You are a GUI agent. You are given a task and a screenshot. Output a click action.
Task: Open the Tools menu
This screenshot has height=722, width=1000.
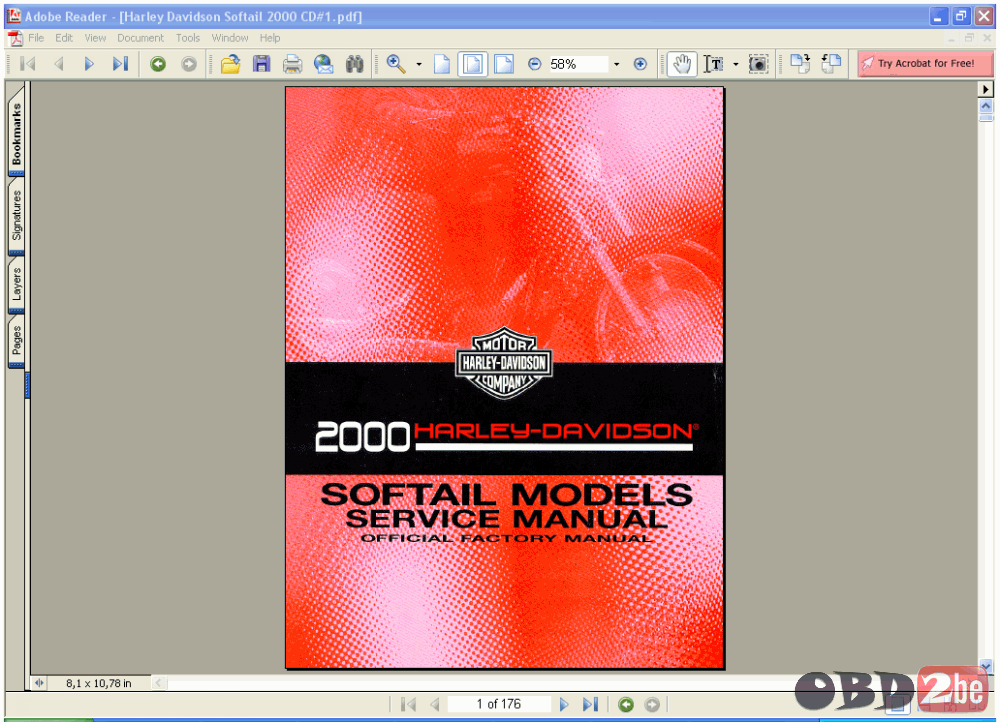click(x=188, y=38)
